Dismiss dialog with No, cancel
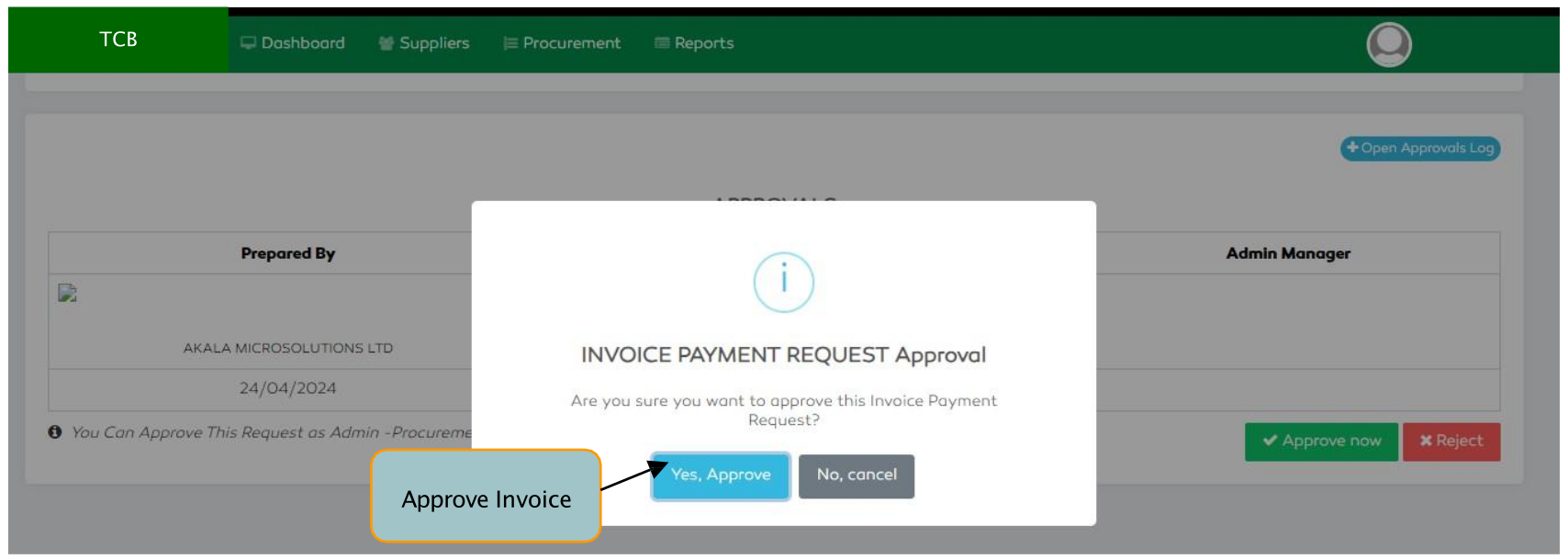The height and width of the screenshot is (559, 1568). (x=857, y=475)
